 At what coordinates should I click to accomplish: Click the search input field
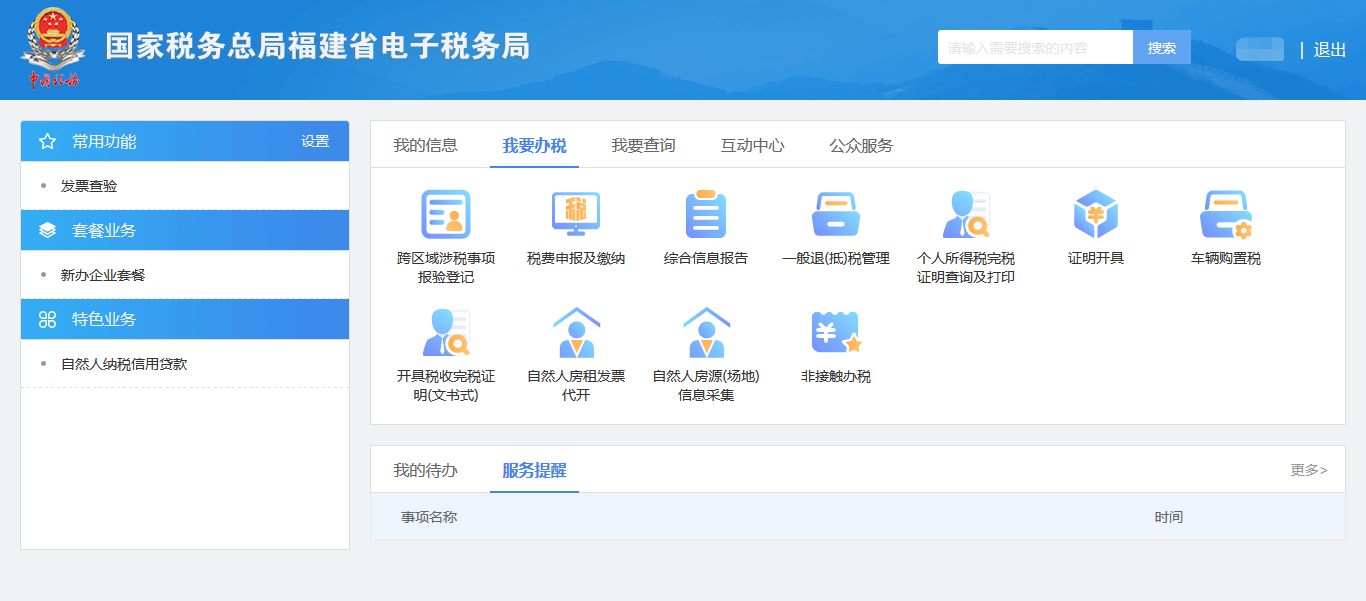[x=1035, y=46]
